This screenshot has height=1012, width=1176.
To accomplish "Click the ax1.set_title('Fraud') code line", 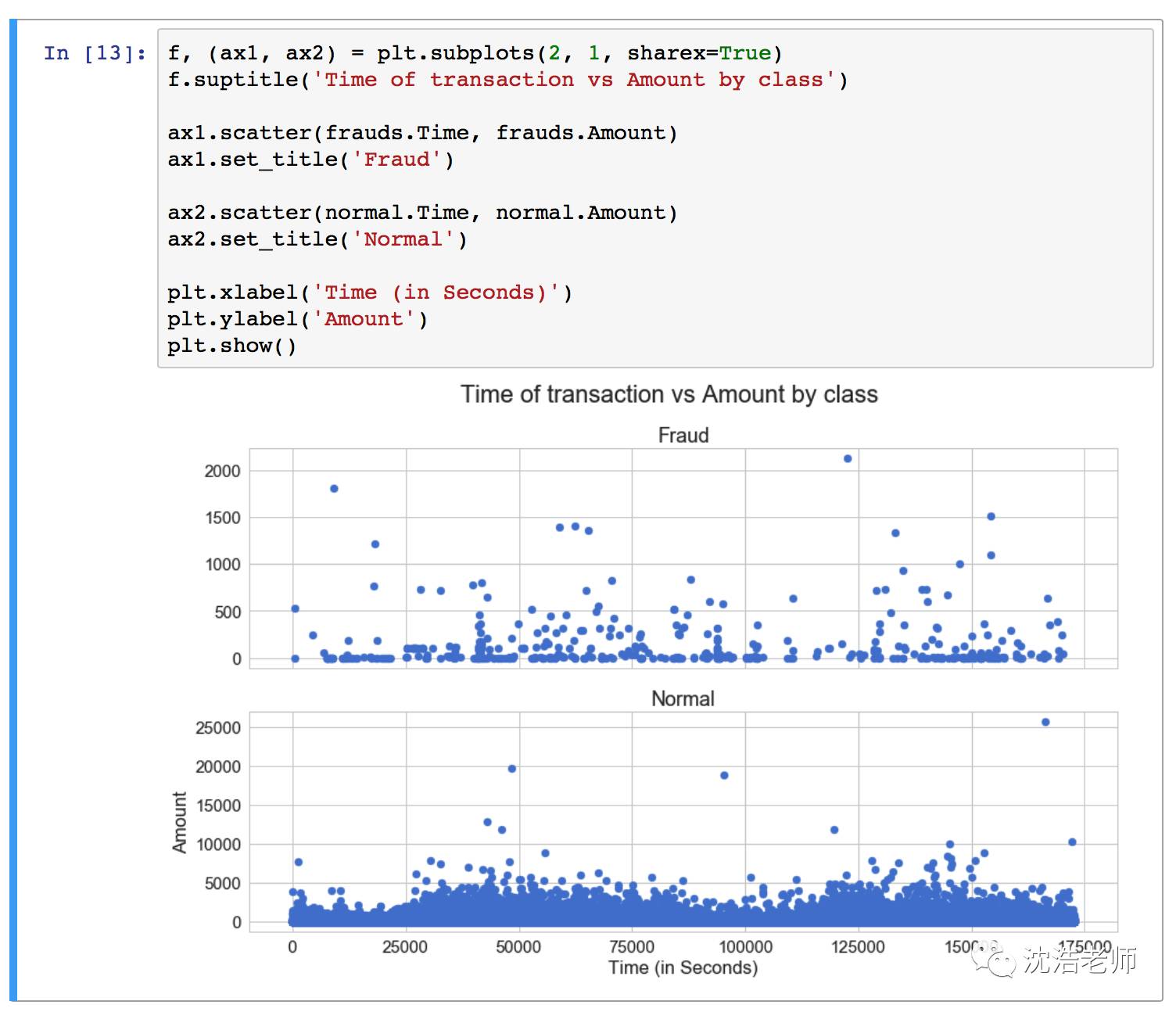I will 310,160.
